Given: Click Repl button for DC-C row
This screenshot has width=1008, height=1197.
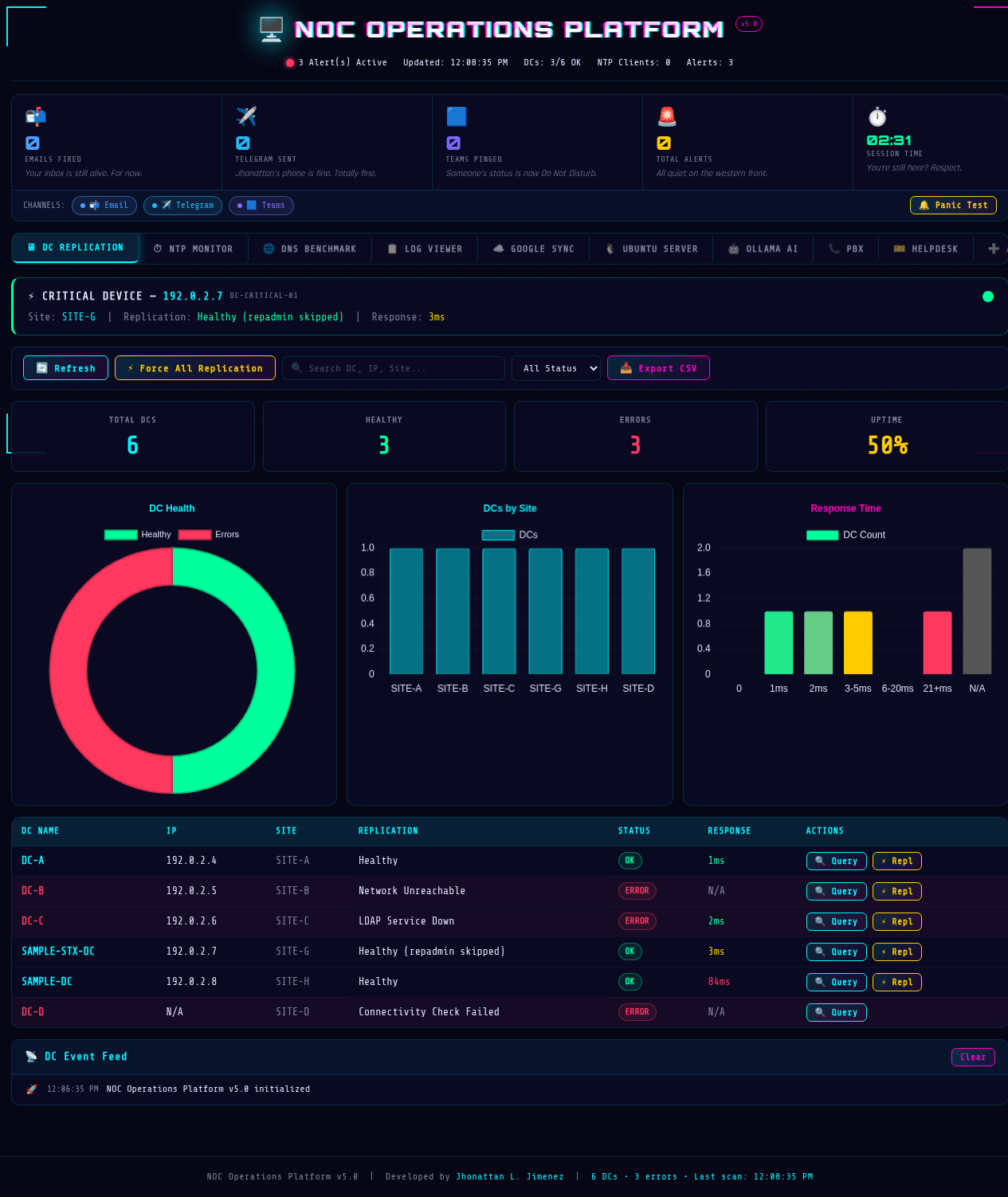Looking at the screenshot, I should (896, 921).
